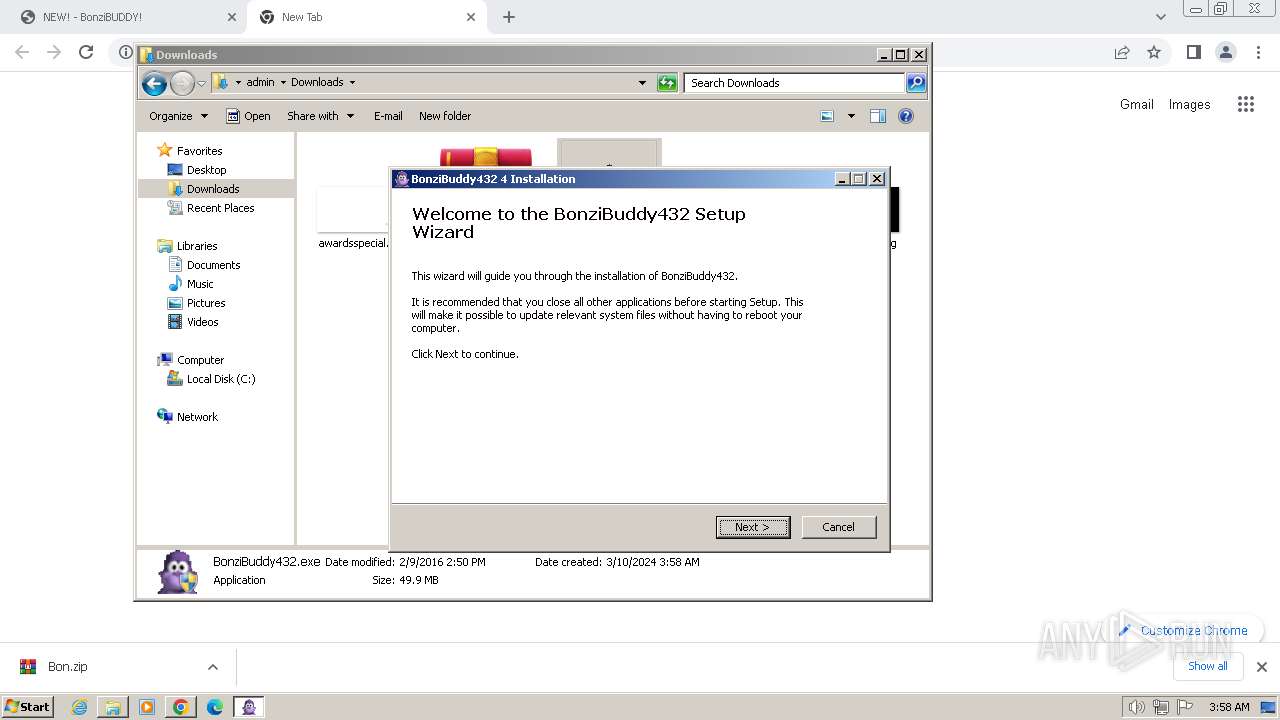
Task: Bookmark this page with the star
Action: coord(1154,52)
